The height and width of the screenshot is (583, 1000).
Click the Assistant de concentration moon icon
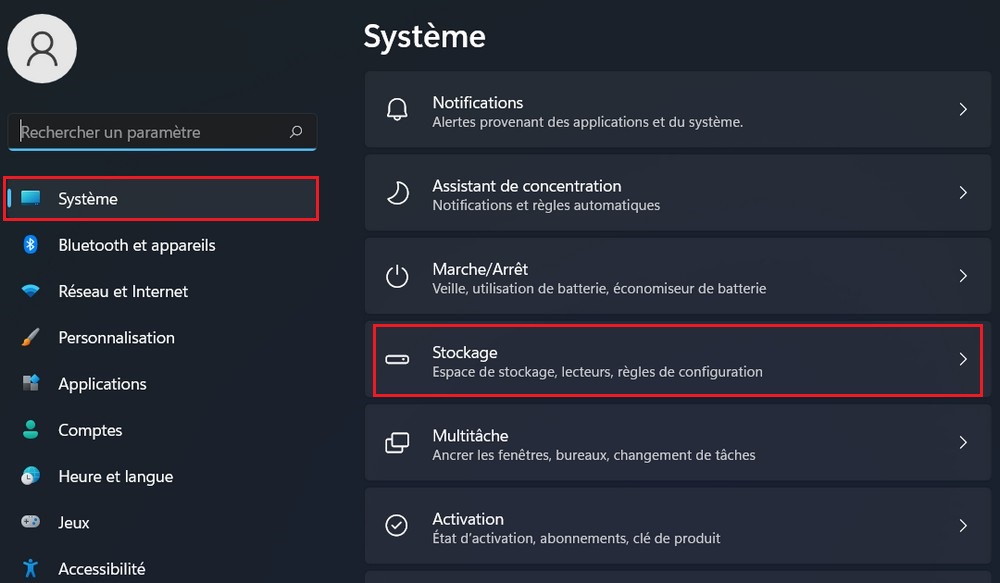tap(397, 193)
